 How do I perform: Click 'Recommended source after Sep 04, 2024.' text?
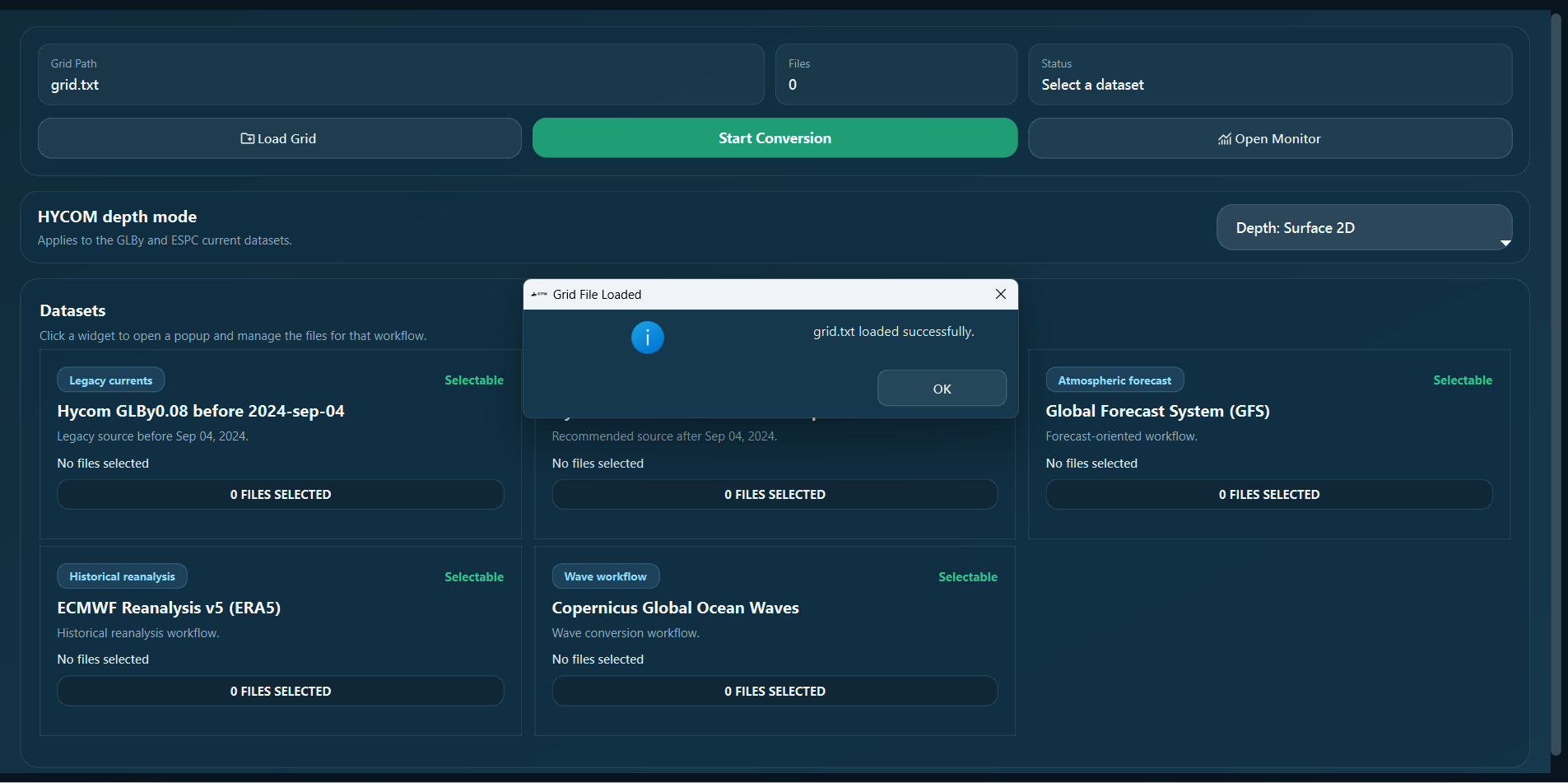(664, 436)
